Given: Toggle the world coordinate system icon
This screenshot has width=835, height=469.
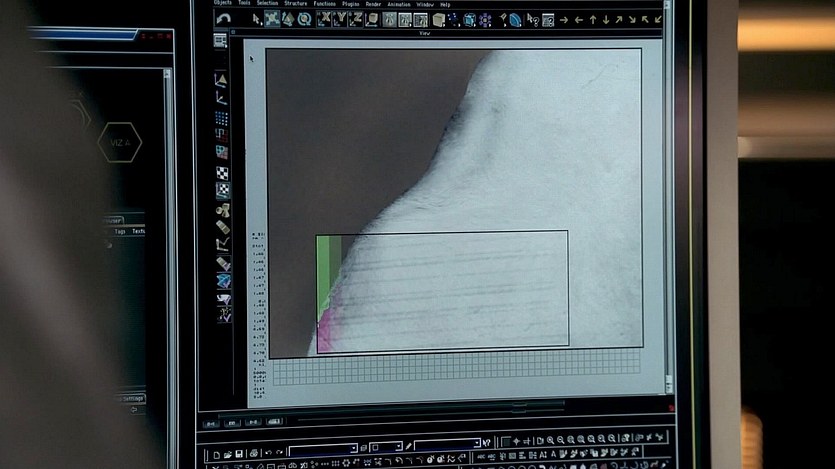Looking at the screenshot, I should (x=372, y=20).
